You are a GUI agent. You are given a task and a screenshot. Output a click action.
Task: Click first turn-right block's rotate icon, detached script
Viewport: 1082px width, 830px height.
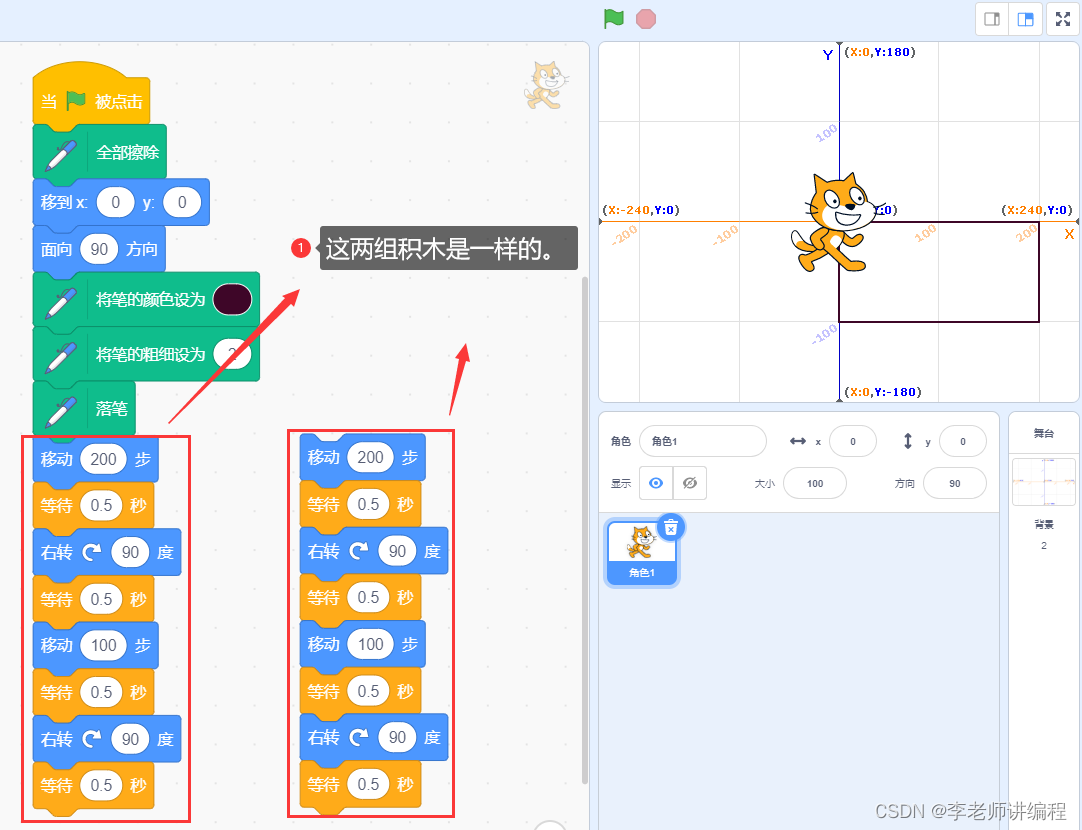pos(359,551)
